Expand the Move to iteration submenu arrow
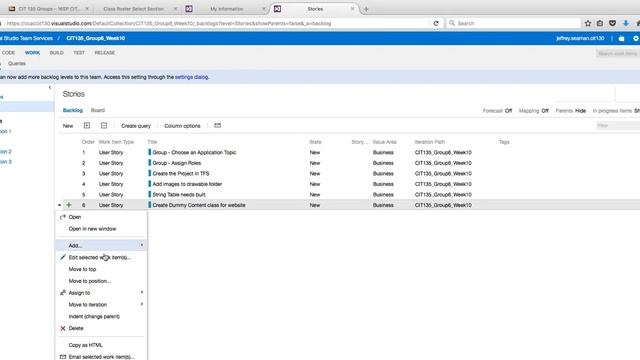The width and height of the screenshot is (640, 360). (x=142, y=304)
